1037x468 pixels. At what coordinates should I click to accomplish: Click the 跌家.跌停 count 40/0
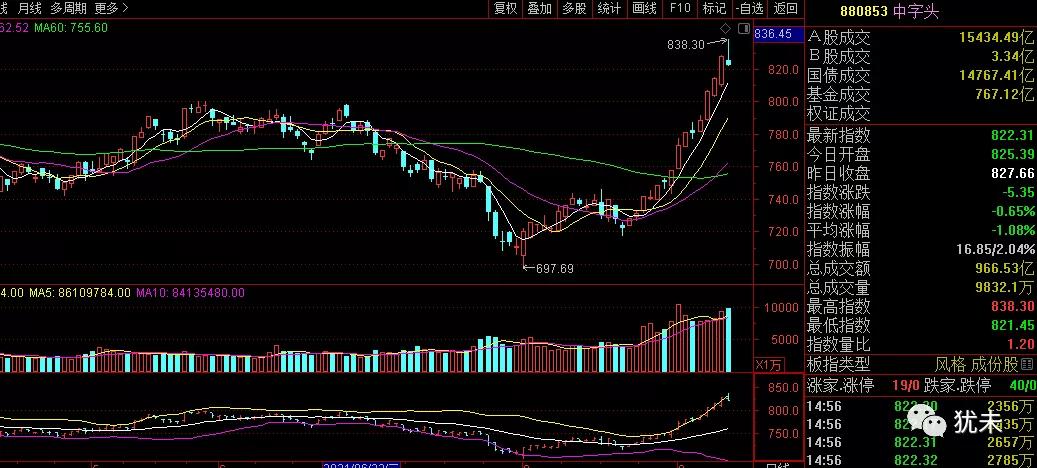coord(1021,385)
